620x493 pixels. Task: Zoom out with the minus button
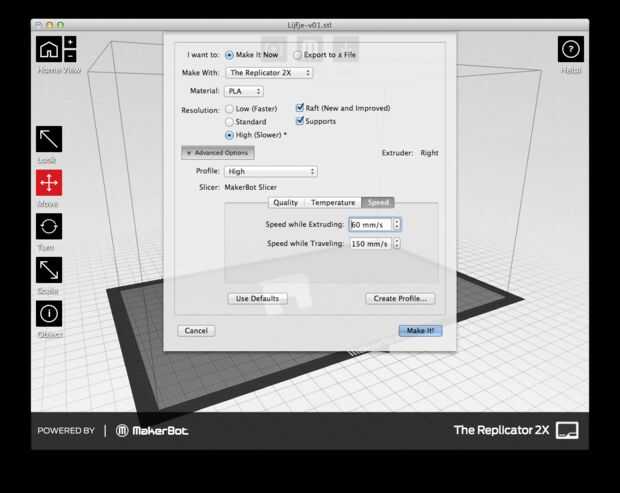(x=70, y=56)
